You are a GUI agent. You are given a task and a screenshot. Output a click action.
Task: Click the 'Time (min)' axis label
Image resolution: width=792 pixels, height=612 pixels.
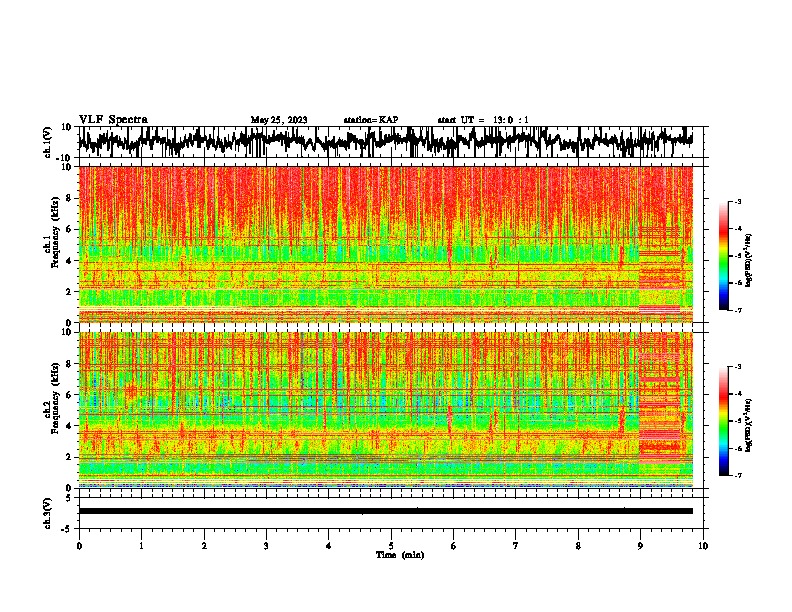400,555
